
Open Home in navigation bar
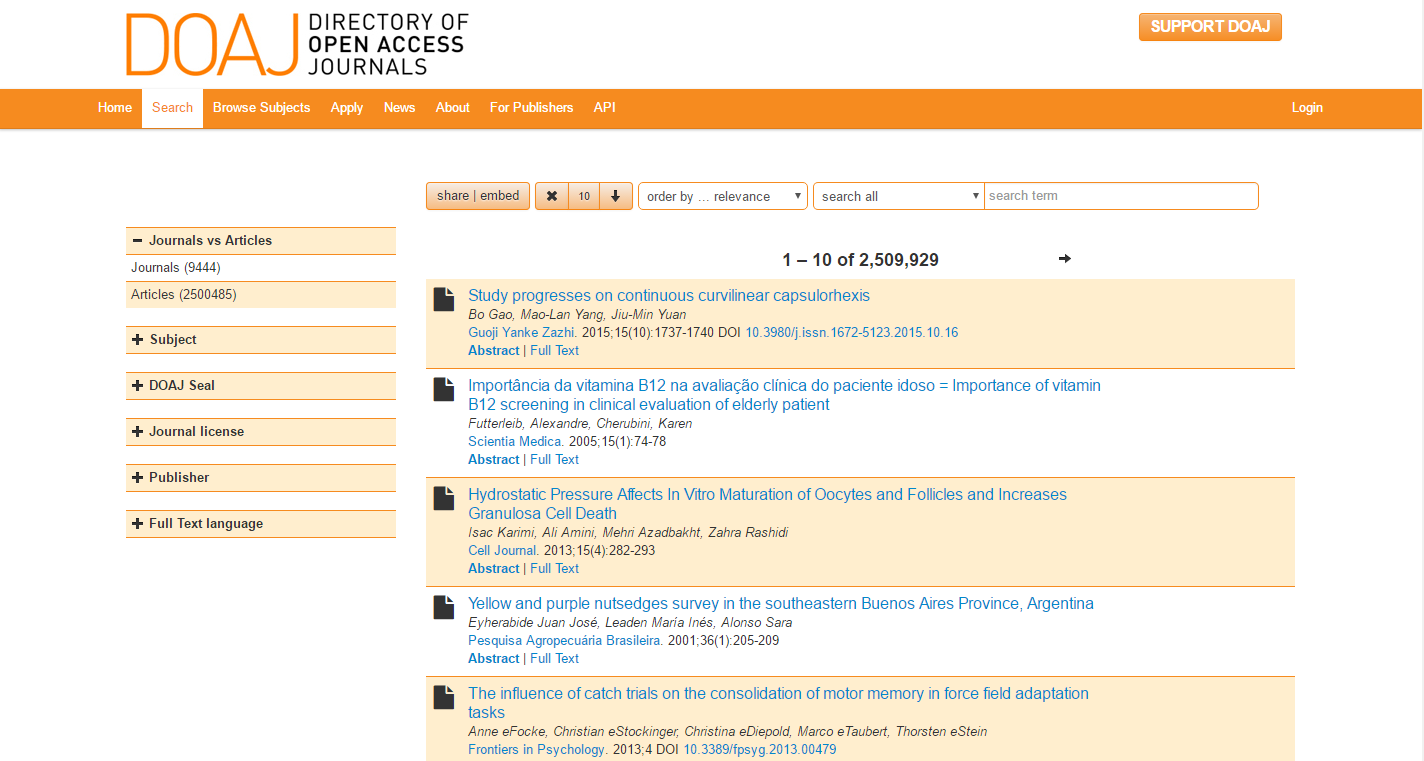(115, 108)
